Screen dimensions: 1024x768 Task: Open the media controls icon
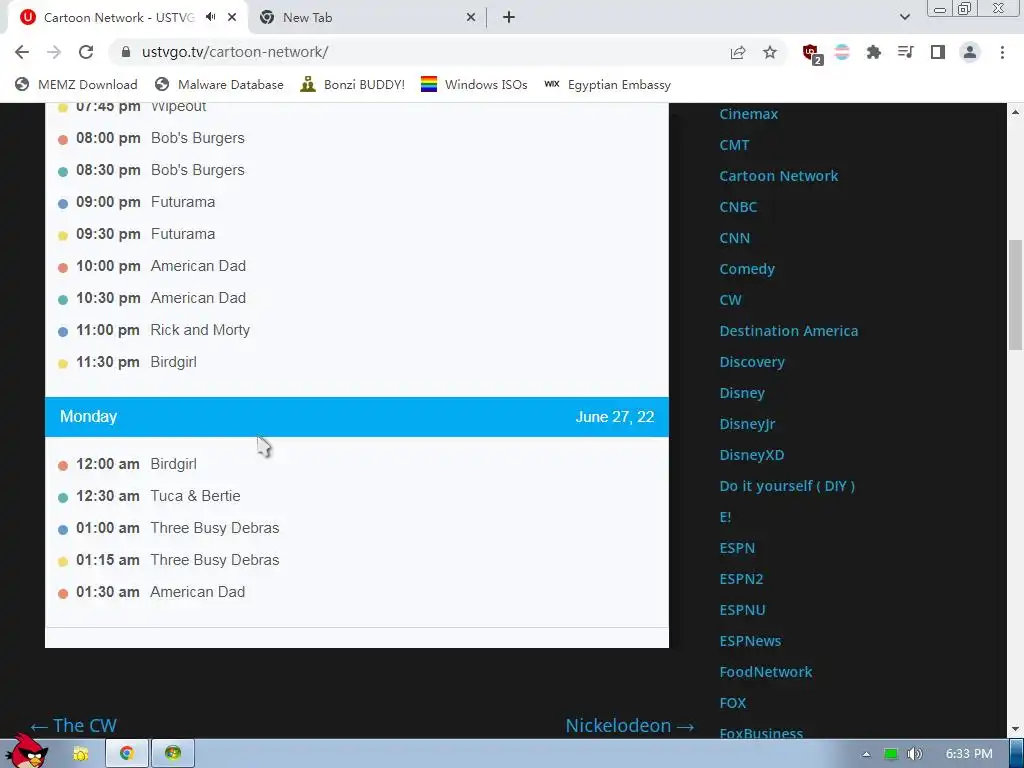point(905,52)
